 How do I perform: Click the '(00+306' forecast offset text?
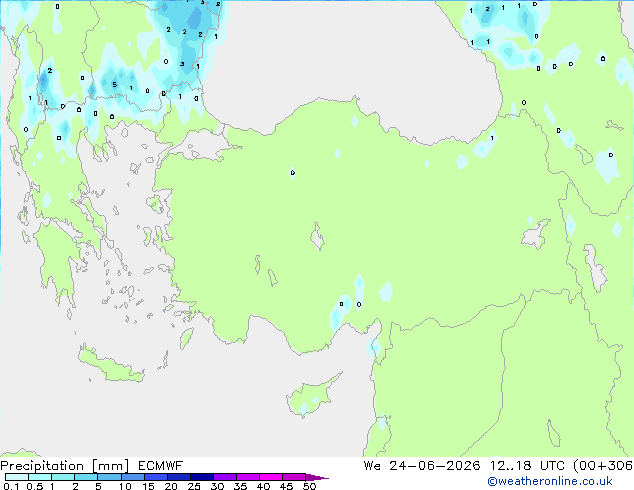(603, 466)
